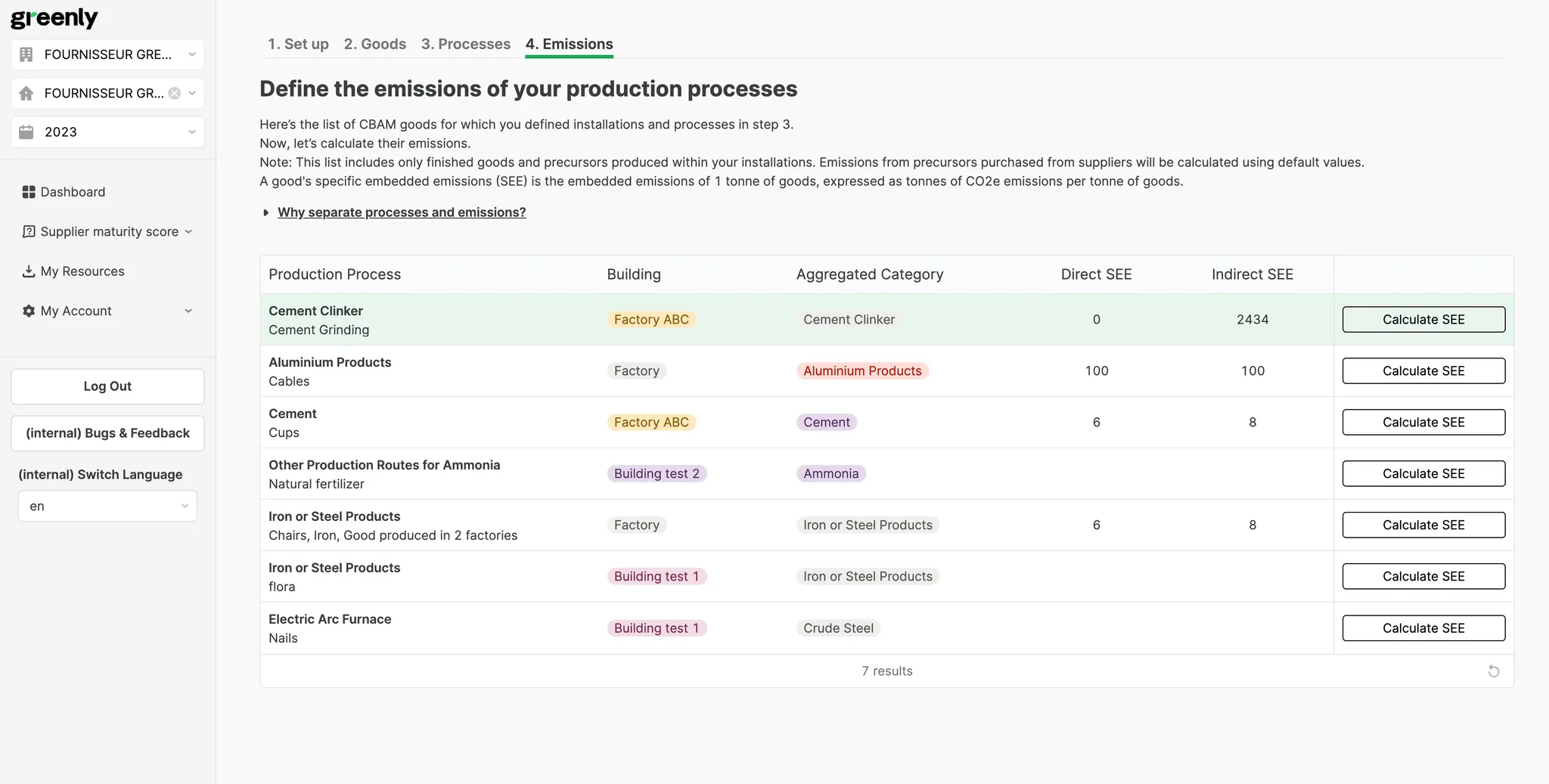
Task: Select the home icon in the sidebar
Action: 26,93
